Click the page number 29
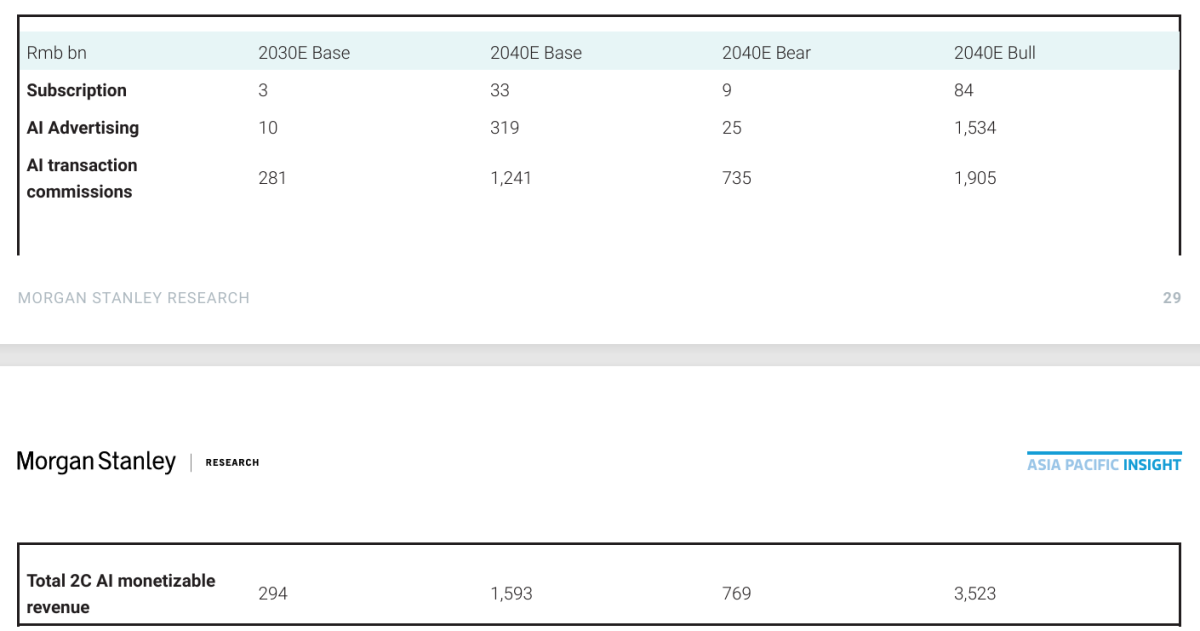 click(x=1172, y=298)
